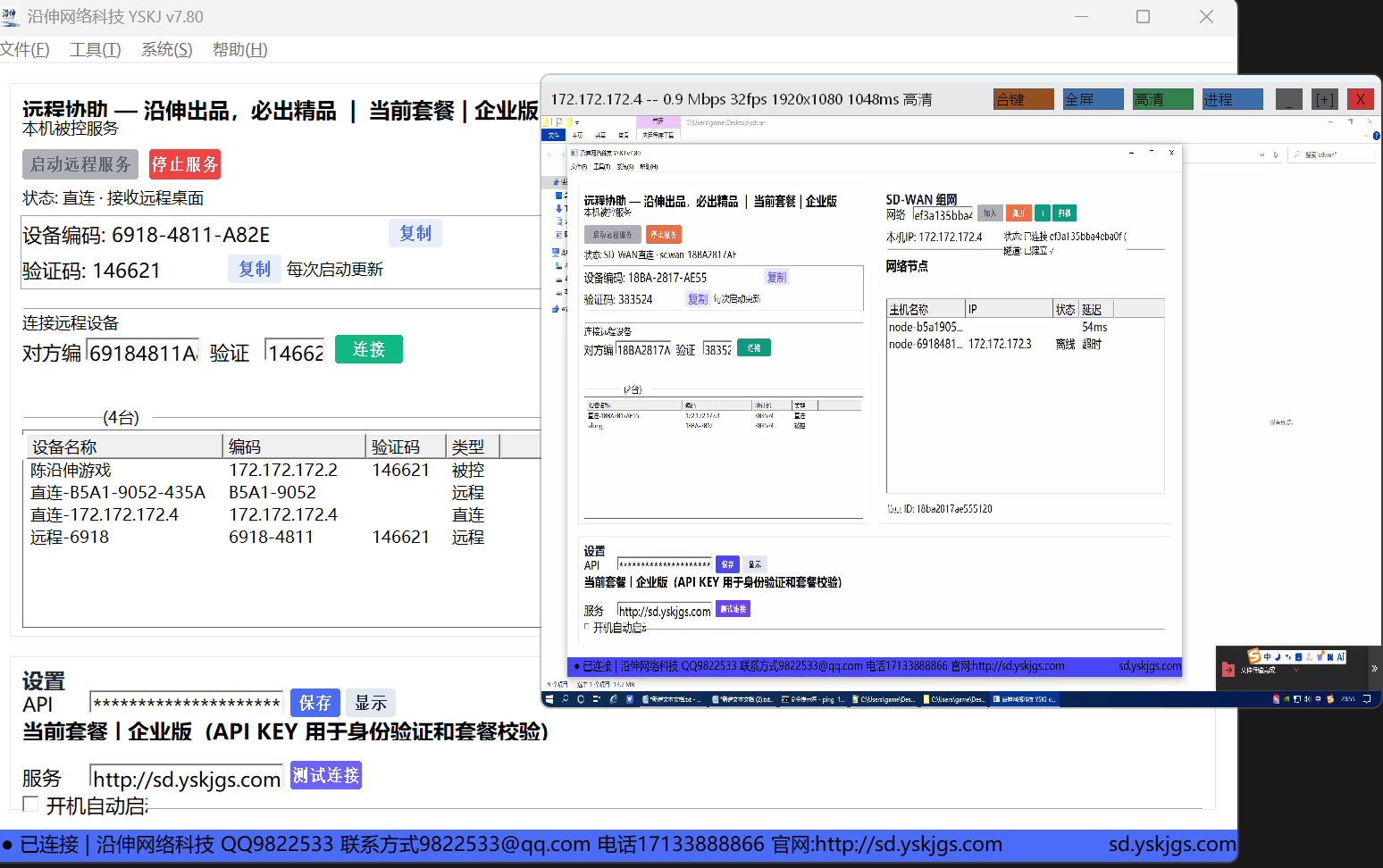Open the 工具(T) menu
1383x868 pixels.
pos(95,49)
